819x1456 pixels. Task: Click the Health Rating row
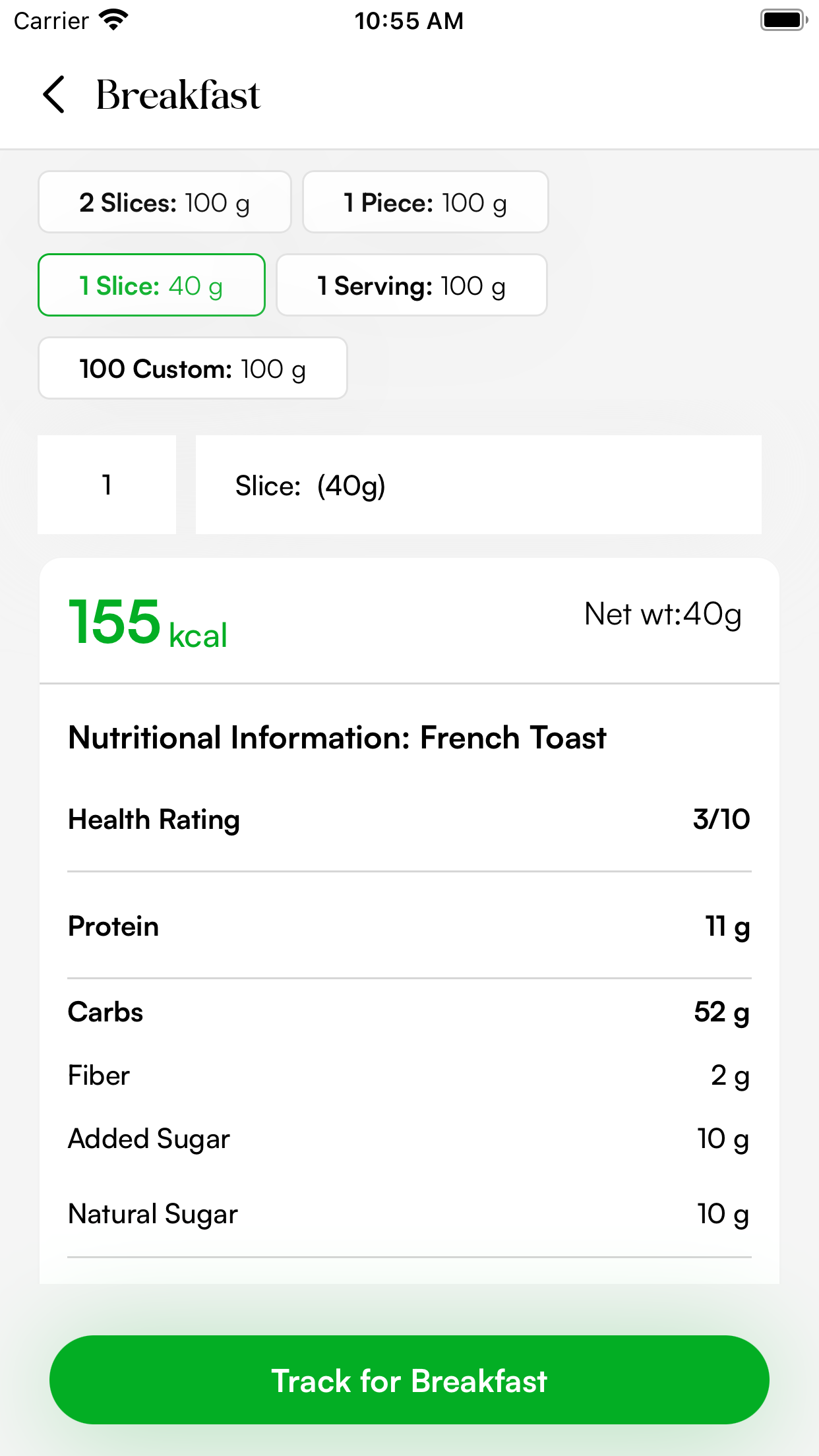409,820
